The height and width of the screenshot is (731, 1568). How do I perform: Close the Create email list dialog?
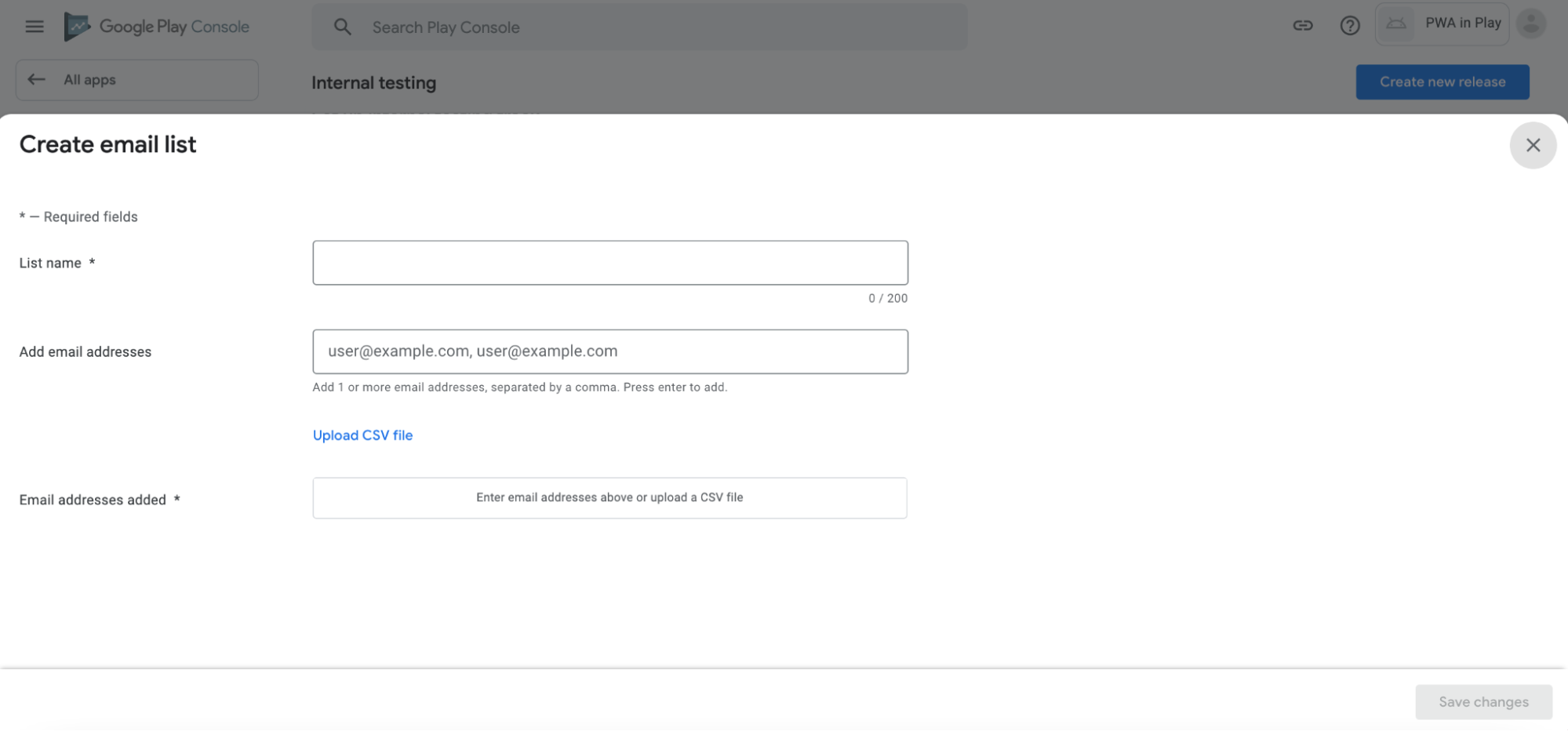1533,145
